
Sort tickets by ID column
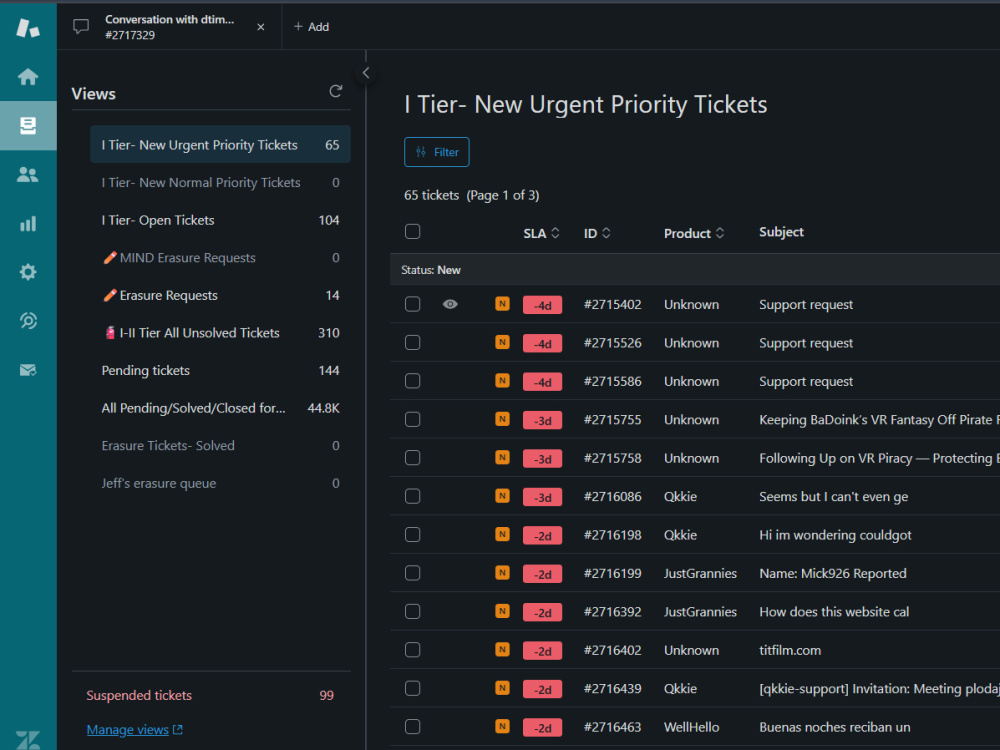click(x=597, y=233)
